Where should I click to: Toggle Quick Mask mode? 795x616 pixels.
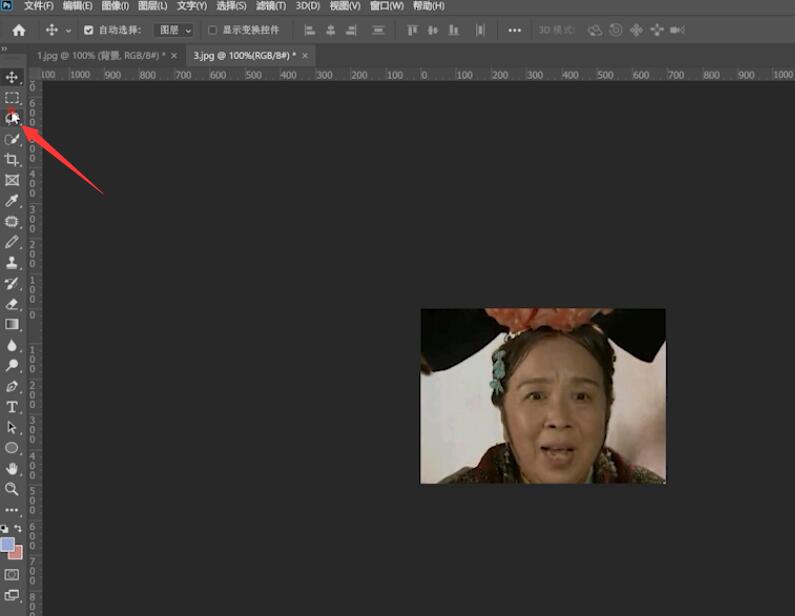12,574
